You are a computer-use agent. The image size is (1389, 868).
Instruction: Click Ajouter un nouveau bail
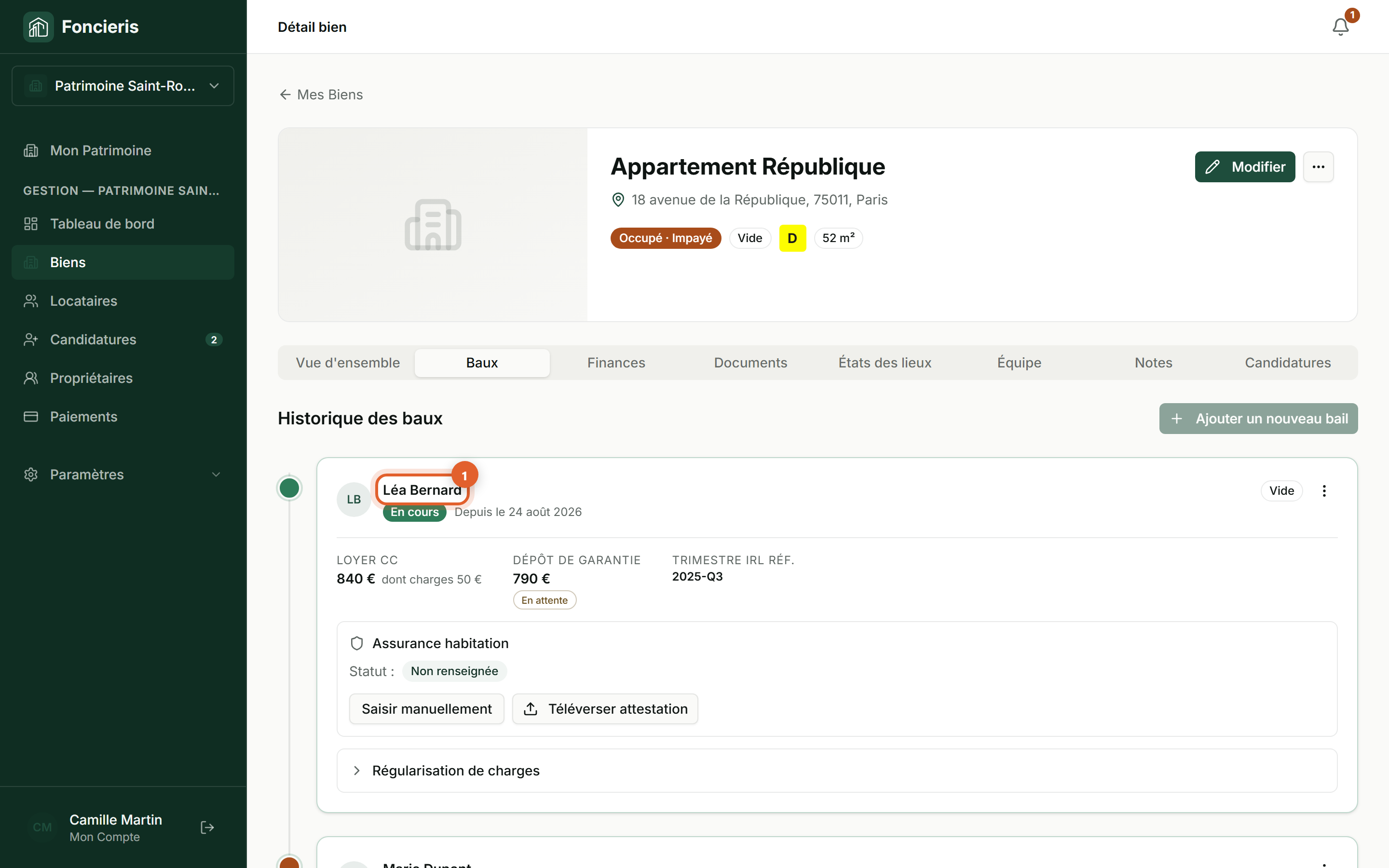pyautogui.click(x=1258, y=419)
